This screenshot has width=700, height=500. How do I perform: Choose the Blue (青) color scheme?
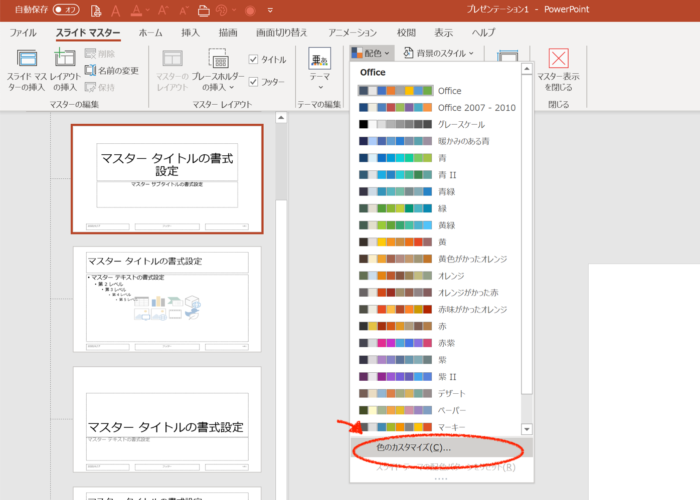pos(435,158)
